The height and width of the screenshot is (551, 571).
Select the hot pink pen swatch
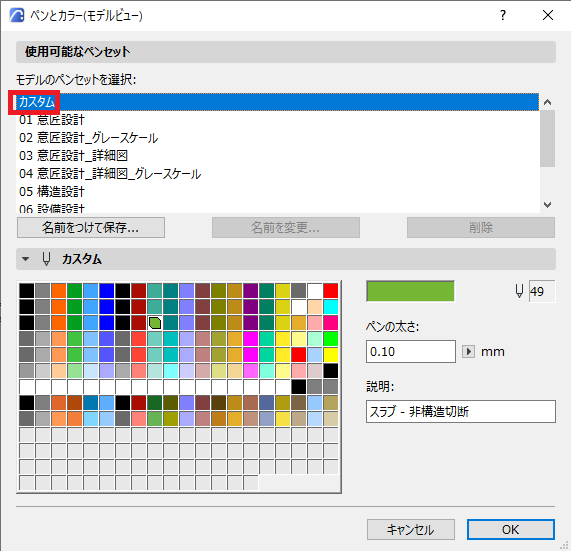pyautogui.click(x=331, y=323)
